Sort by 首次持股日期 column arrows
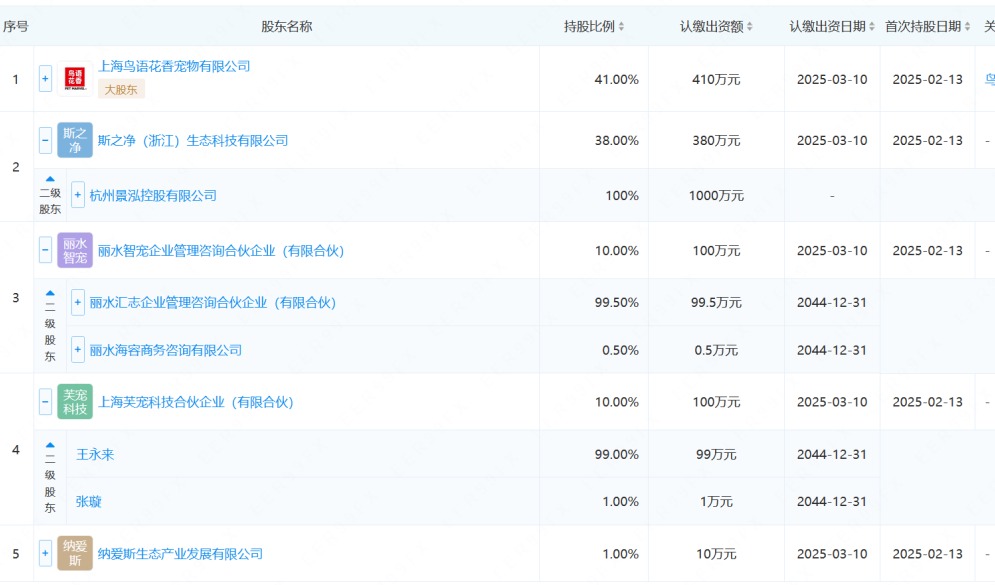This screenshot has height=585, width=995. [x=967, y=27]
